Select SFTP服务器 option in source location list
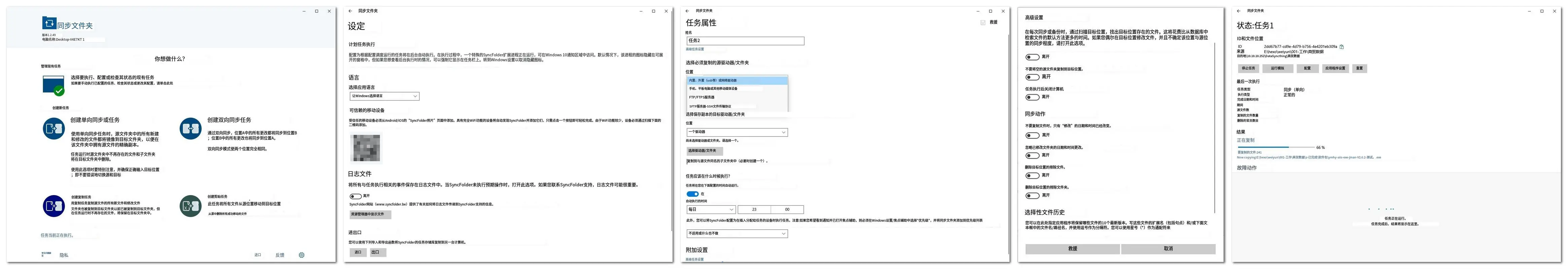Viewport: 1568px width, 269px height. [737, 107]
